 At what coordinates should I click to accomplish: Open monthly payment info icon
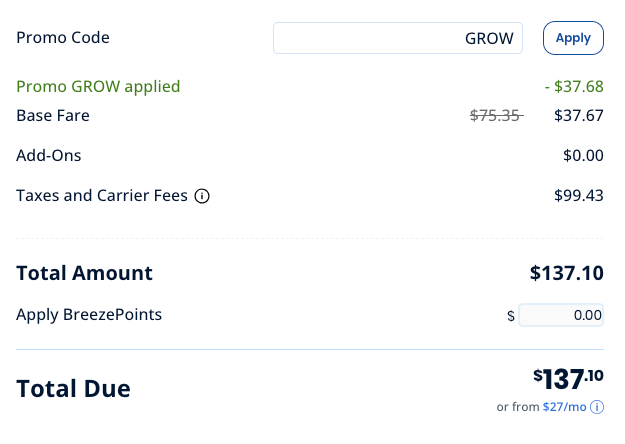point(597,407)
